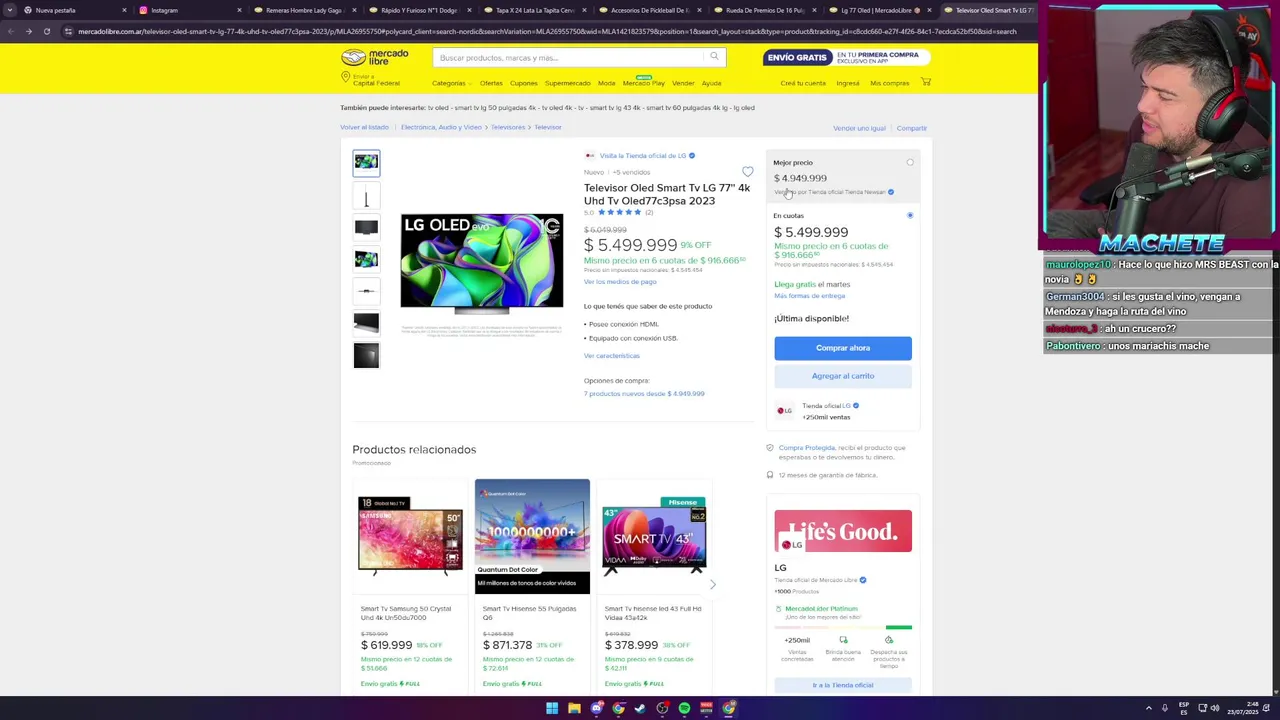Screen dimensions: 1280x720
Task: Click Ir a la Tienda oficial button
Action: pos(843,685)
